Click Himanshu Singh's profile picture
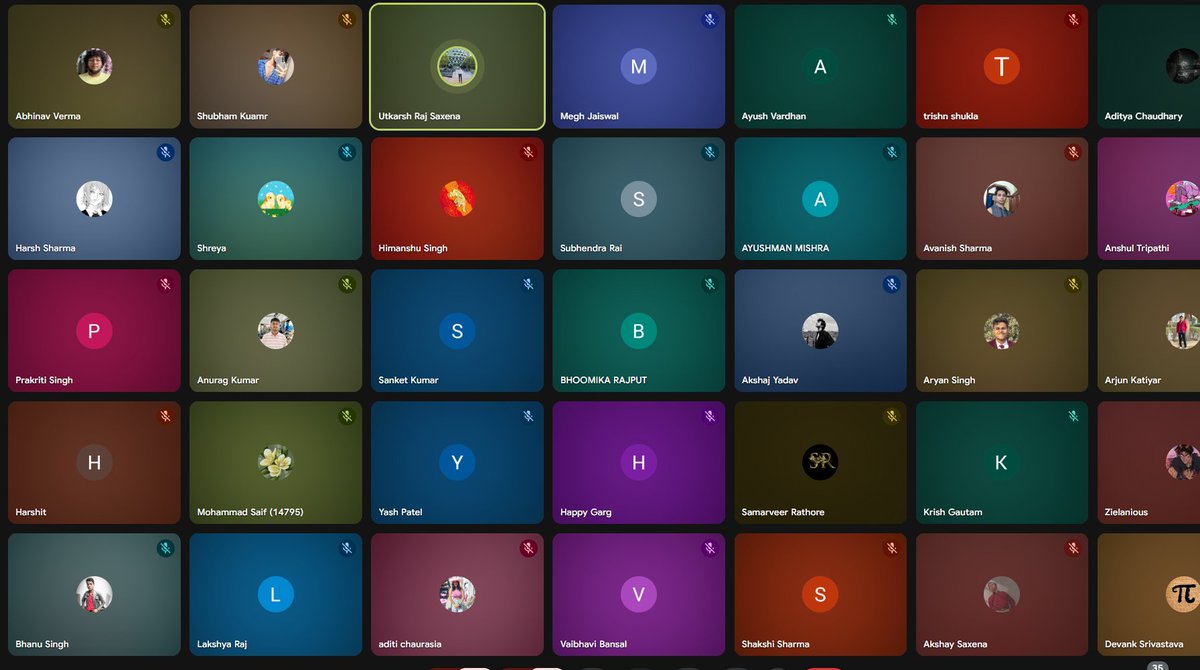The width and height of the screenshot is (1200, 670). pyautogui.click(x=457, y=199)
